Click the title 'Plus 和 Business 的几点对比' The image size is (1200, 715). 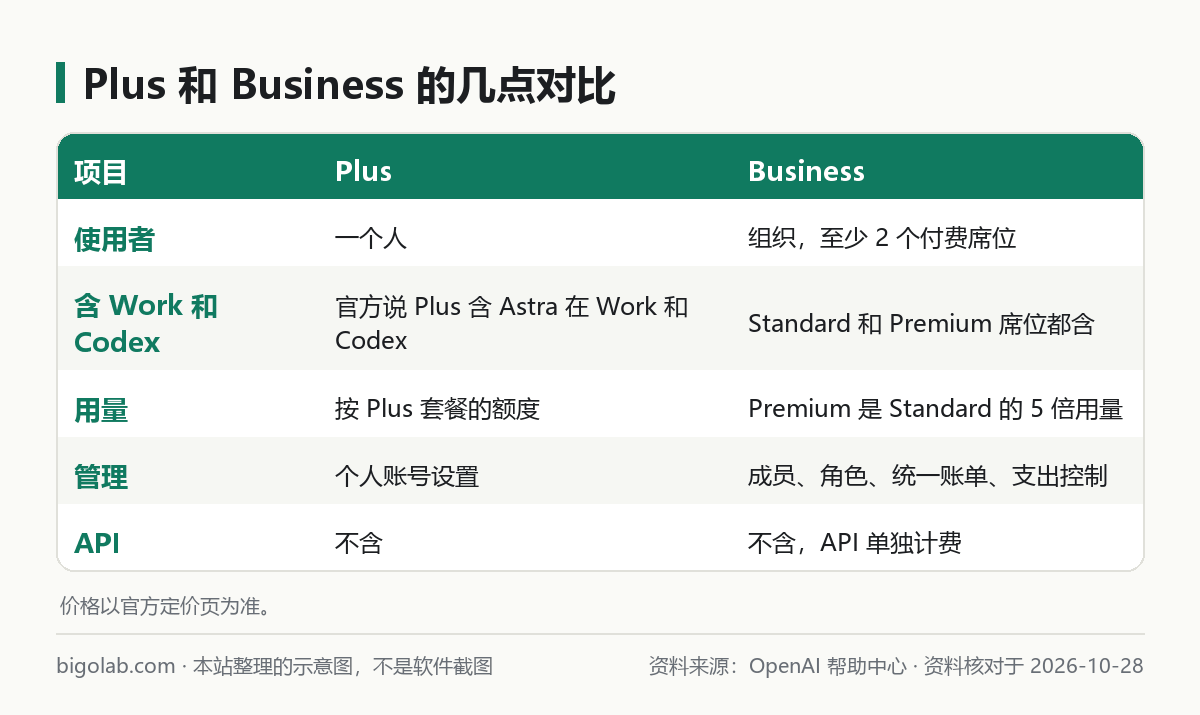pos(349,86)
